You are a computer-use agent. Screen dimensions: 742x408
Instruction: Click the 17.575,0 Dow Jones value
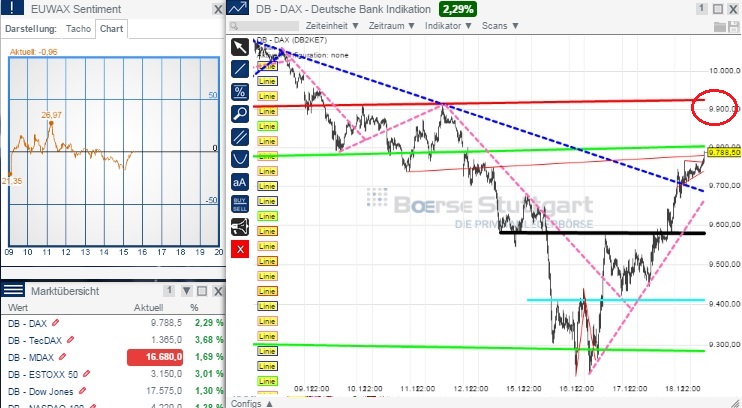point(166,391)
